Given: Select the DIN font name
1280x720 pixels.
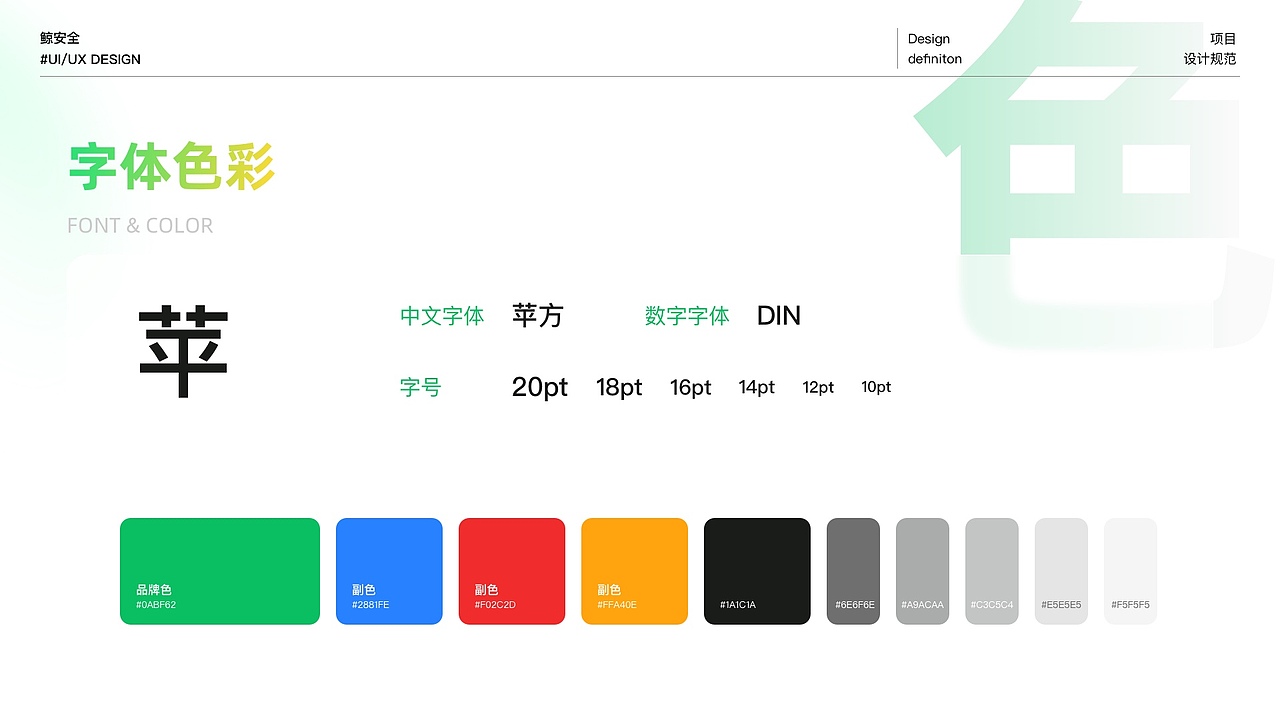Looking at the screenshot, I should click(779, 316).
